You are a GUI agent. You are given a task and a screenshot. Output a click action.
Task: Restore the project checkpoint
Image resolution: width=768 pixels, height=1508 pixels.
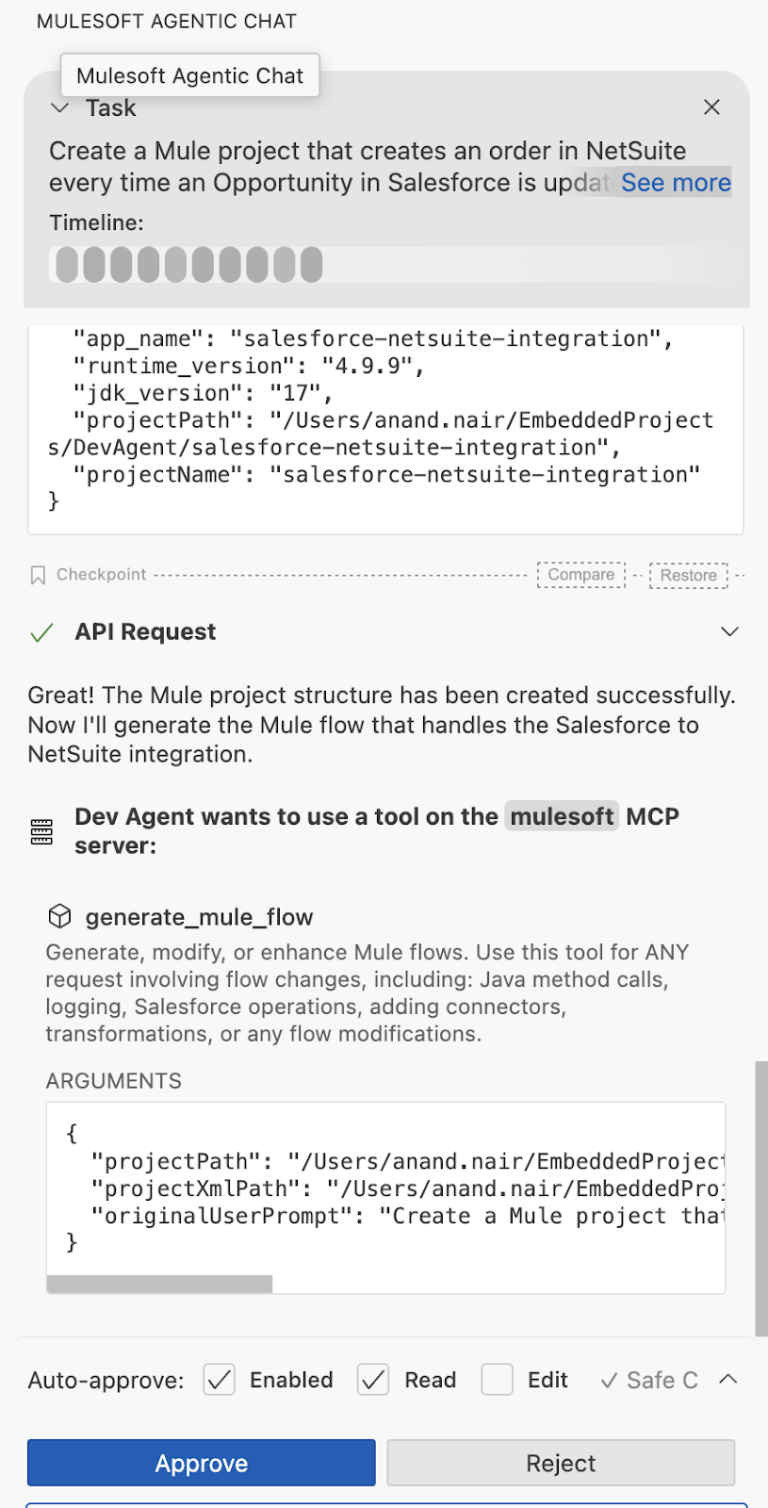(x=688, y=574)
